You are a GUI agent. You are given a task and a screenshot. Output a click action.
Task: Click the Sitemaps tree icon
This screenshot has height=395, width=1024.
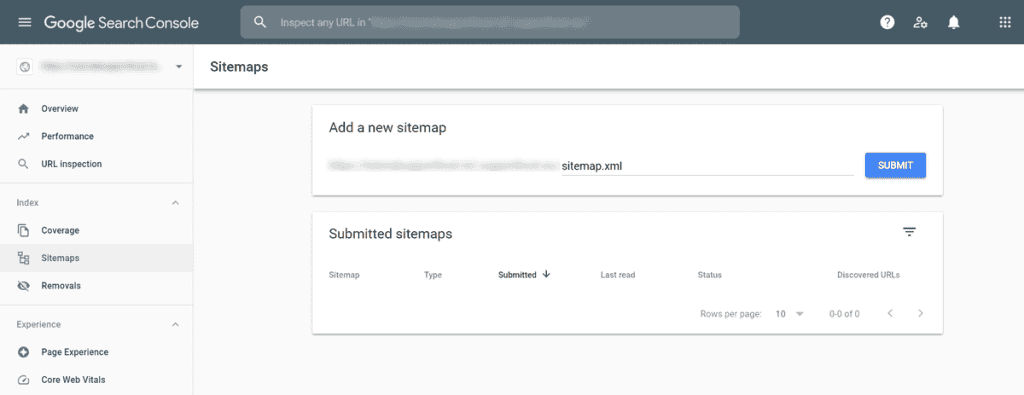click(x=24, y=258)
